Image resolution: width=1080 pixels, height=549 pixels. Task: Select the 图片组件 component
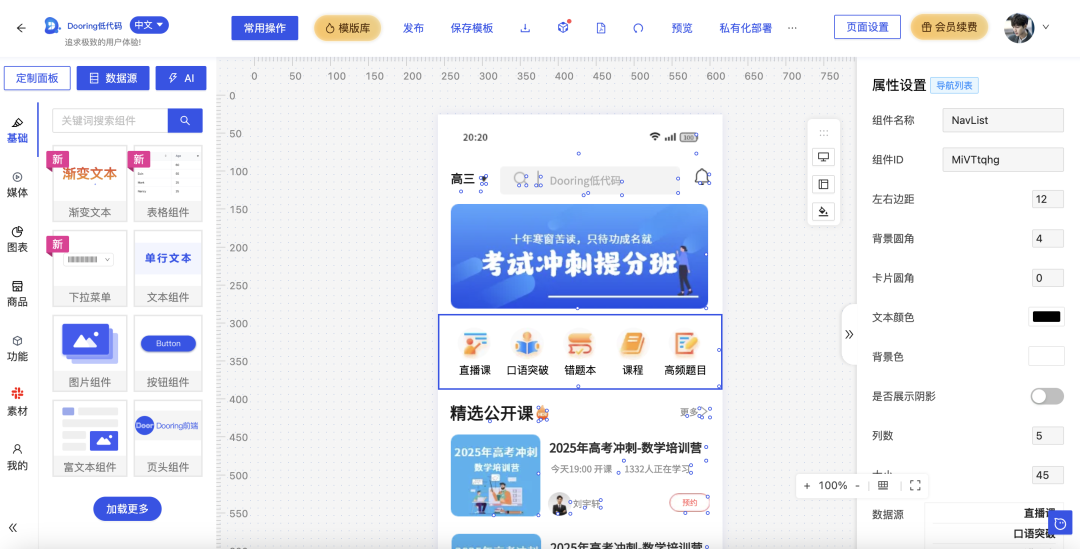(90, 353)
